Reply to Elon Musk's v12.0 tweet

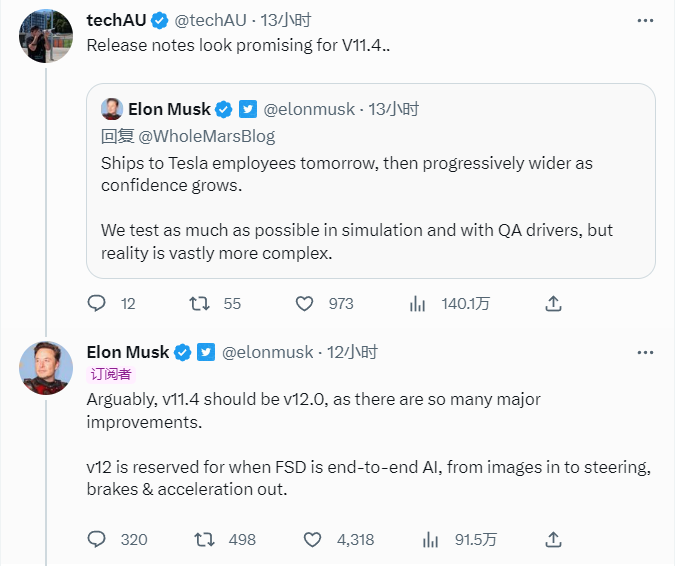96,539
